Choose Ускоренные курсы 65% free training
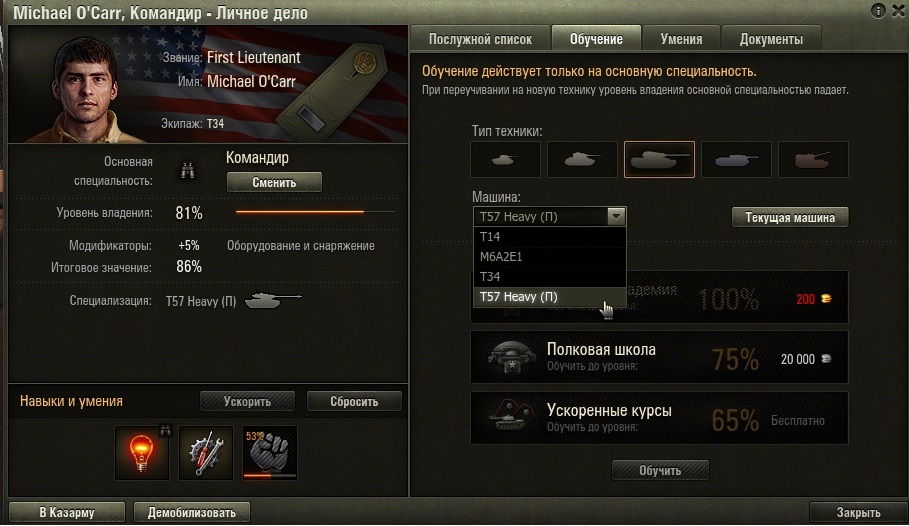 click(659, 418)
